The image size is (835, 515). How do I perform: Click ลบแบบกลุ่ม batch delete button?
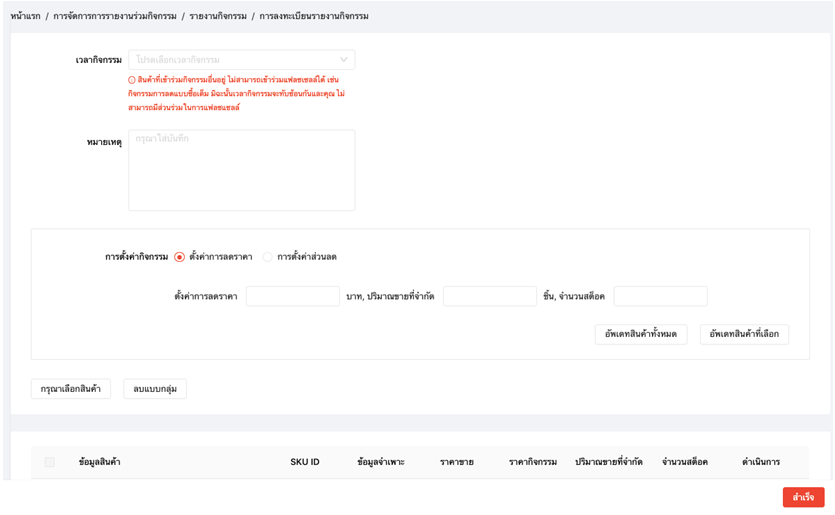[x=155, y=389]
